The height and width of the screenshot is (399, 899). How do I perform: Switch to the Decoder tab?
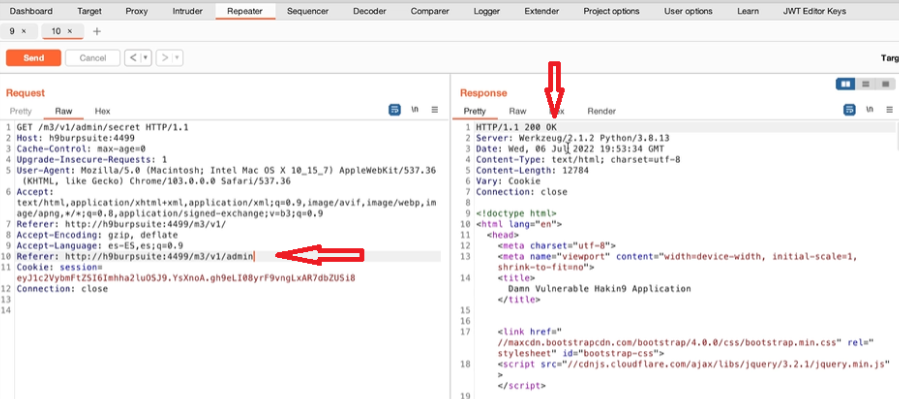370,11
